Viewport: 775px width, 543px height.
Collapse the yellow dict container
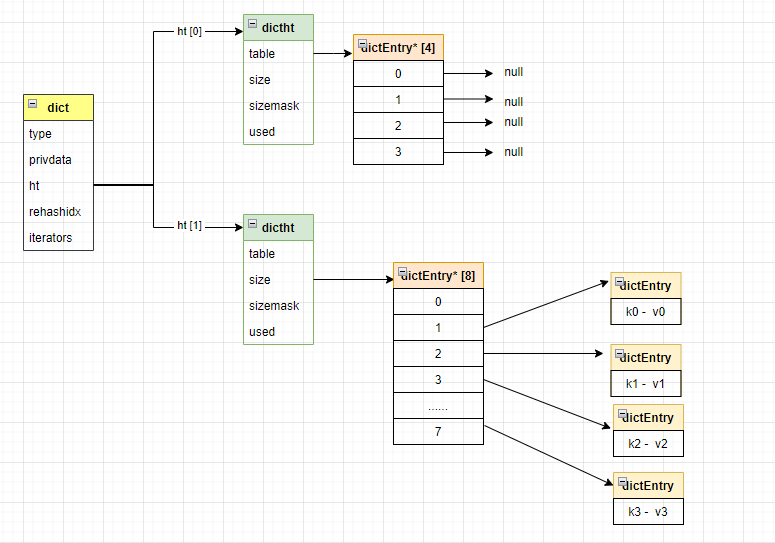pos(33,104)
